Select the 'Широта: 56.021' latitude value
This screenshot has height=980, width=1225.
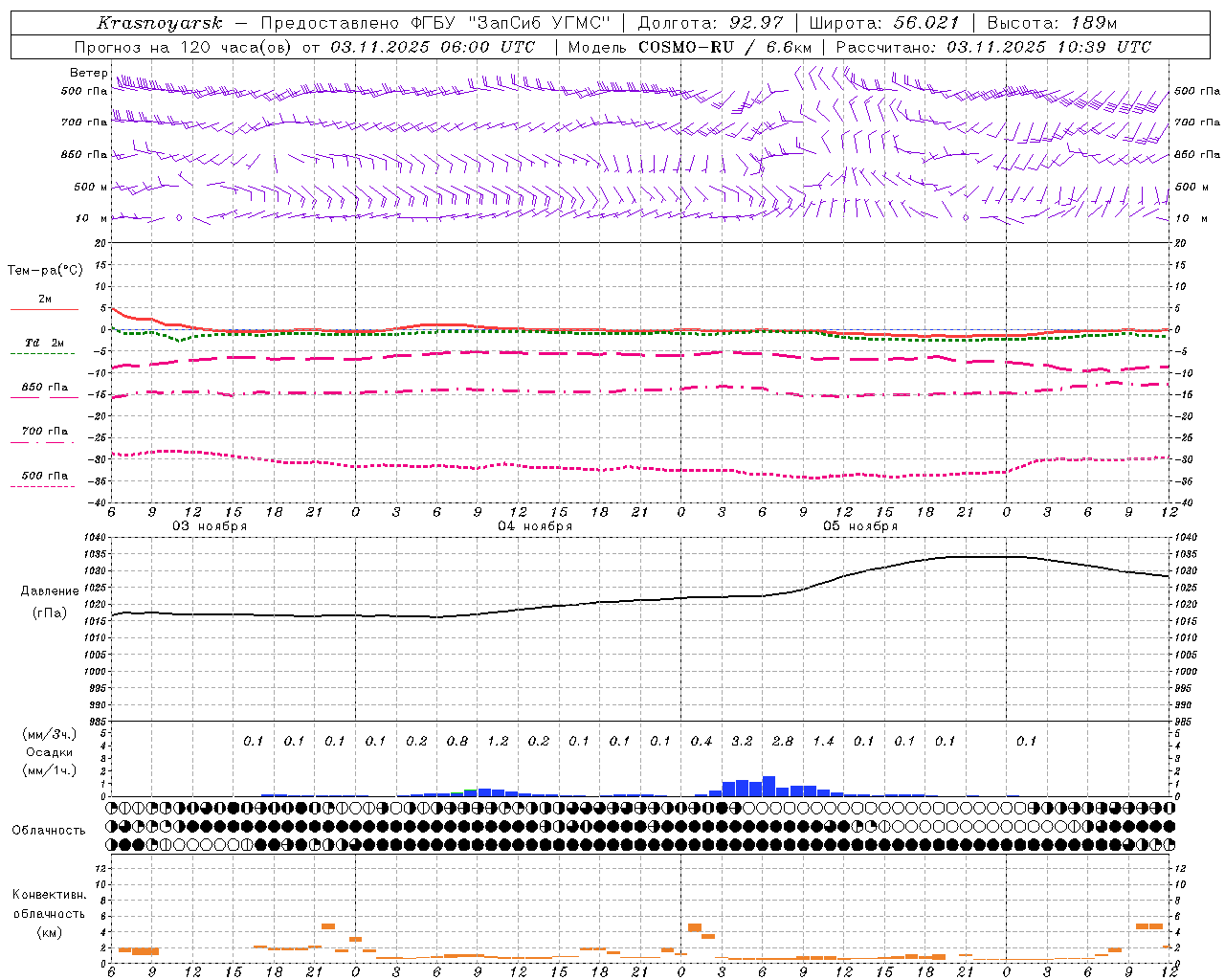point(884,23)
